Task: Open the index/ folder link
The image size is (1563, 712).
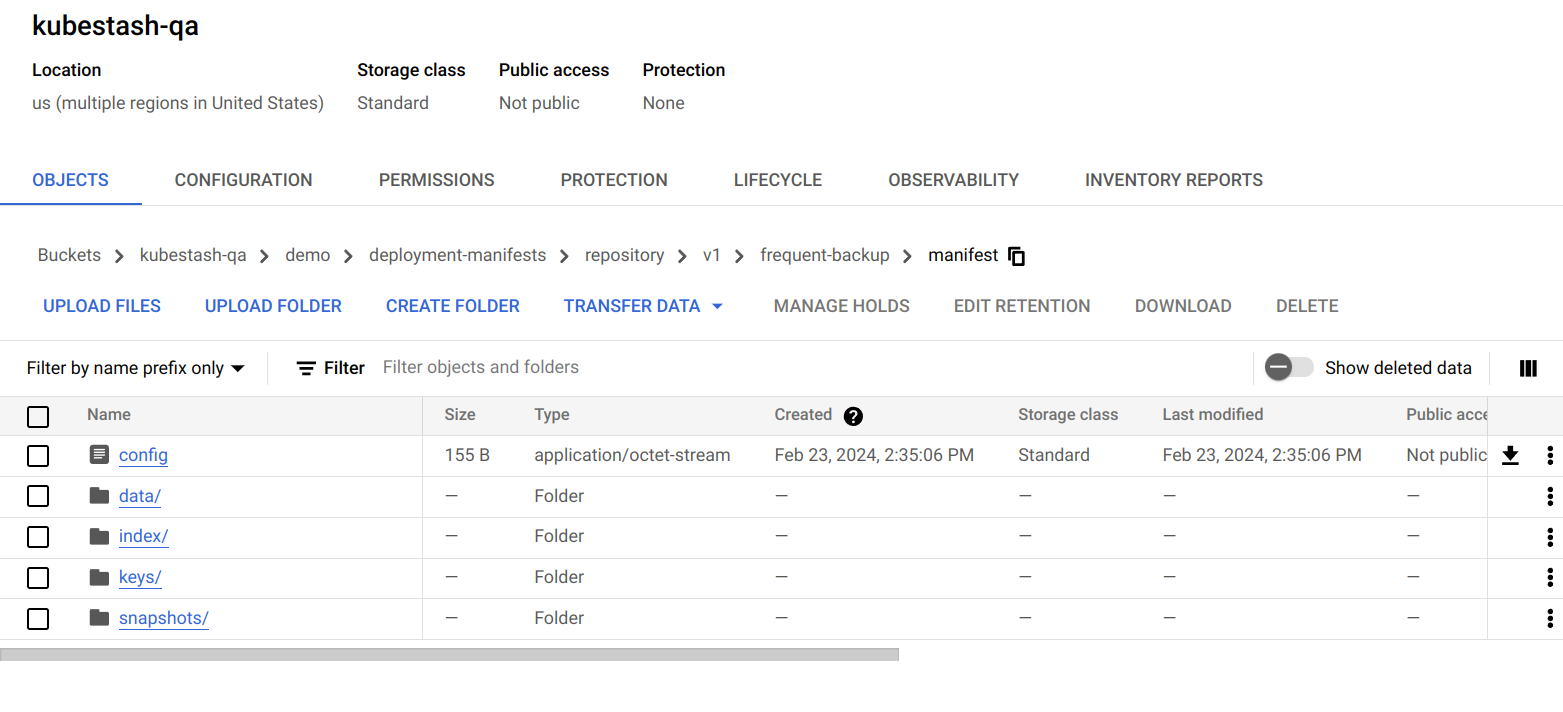Action: 143,536
